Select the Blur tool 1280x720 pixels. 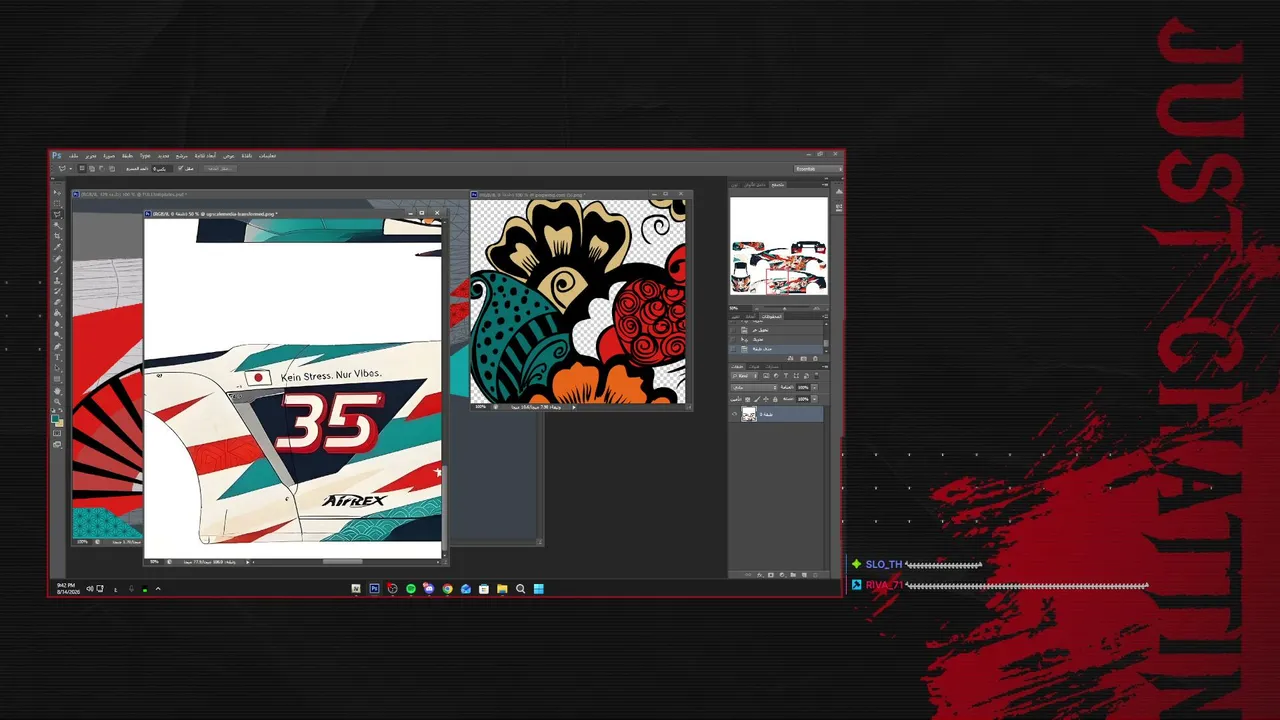(x=57, y=324)
